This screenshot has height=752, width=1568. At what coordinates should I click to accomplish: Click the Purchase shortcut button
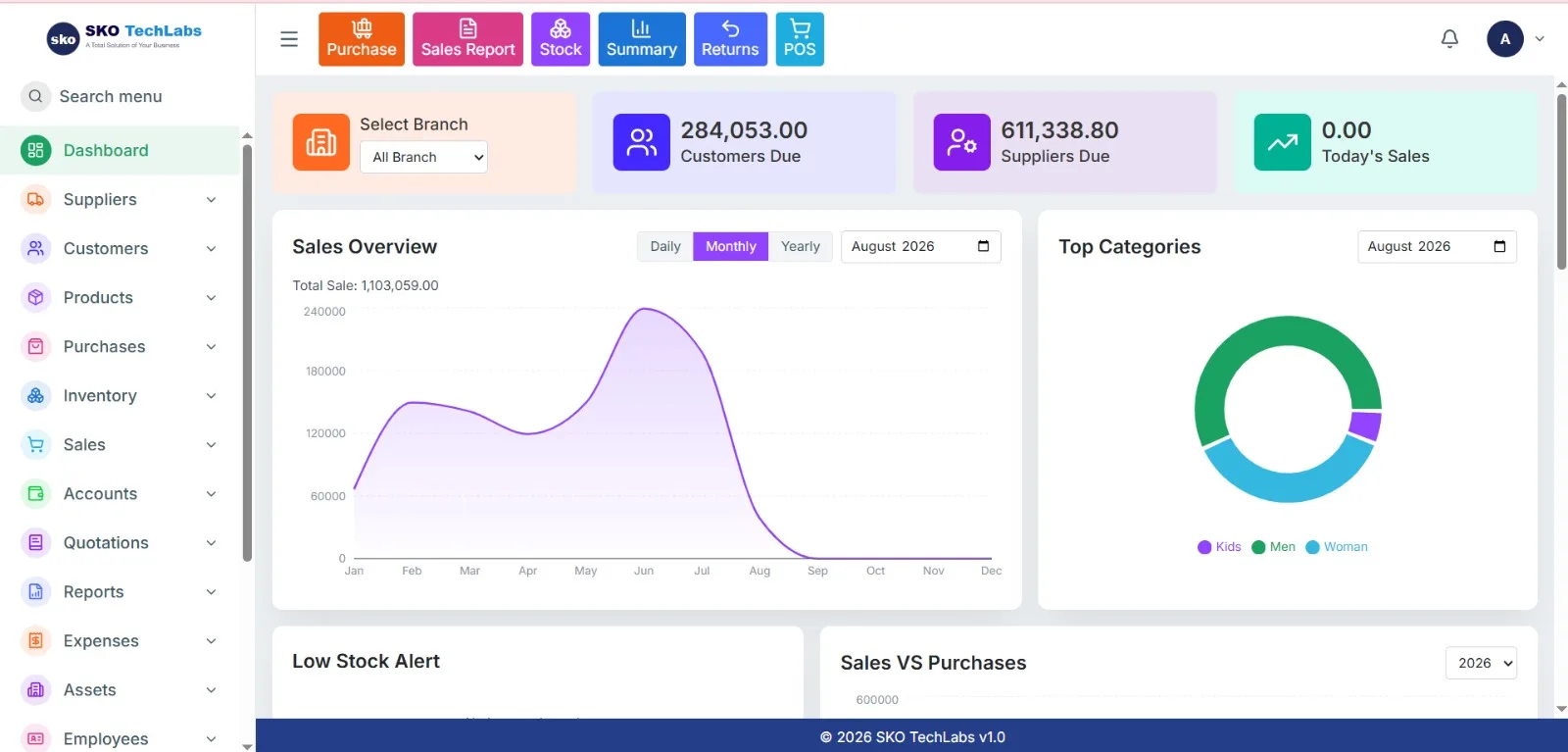(362, 39)
